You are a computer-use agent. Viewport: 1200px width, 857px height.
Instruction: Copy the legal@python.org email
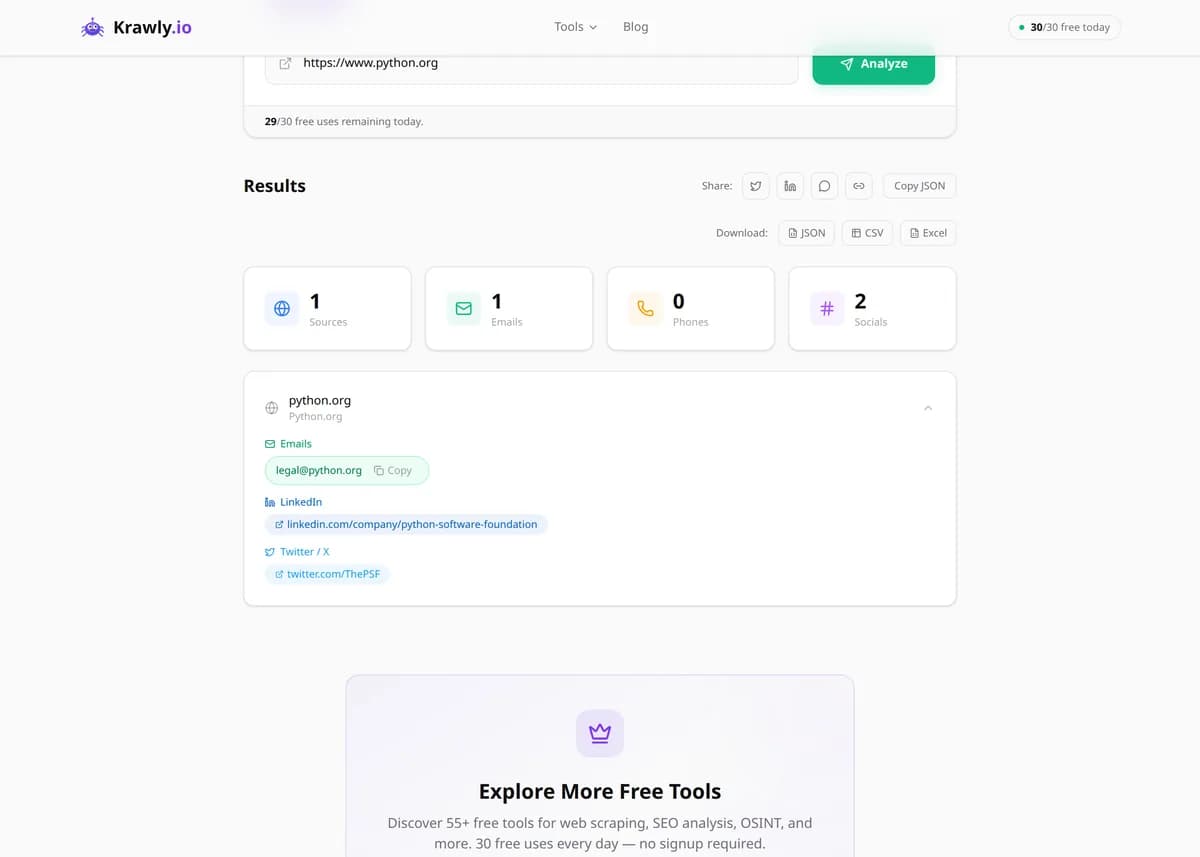(393, 470)
